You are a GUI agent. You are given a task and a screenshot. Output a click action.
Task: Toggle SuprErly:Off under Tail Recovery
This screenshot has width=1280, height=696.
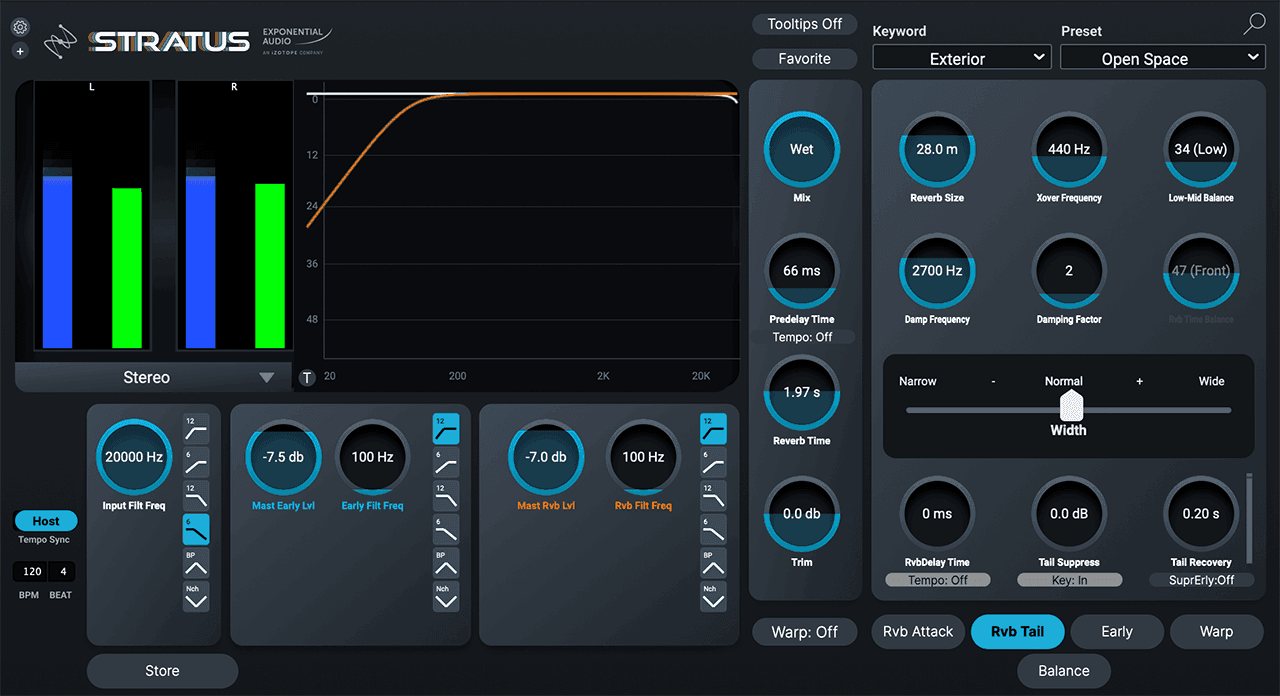[1201, 580]
